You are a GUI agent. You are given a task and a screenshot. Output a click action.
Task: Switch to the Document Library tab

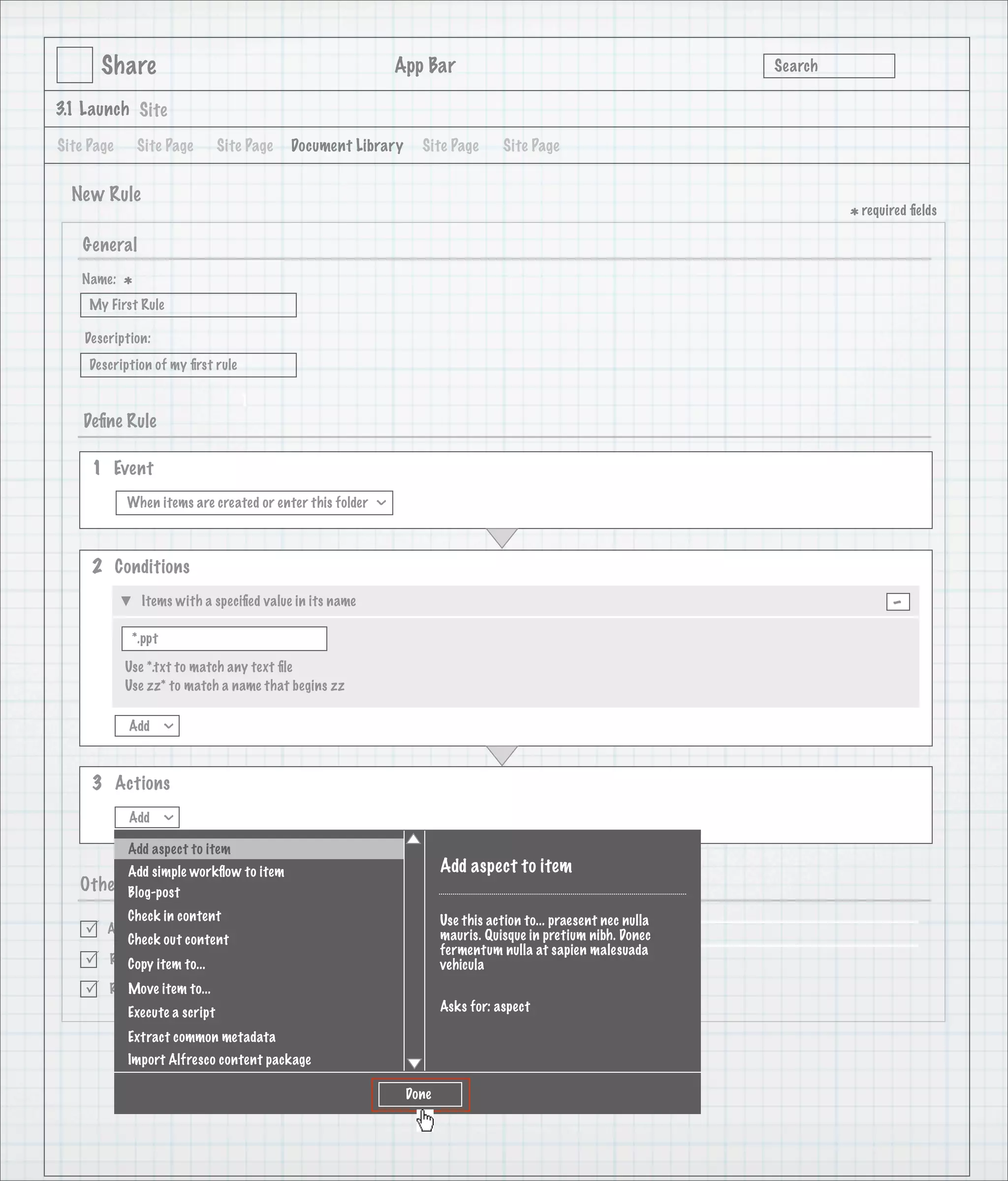pyautogui.click(x=346, y=146)
